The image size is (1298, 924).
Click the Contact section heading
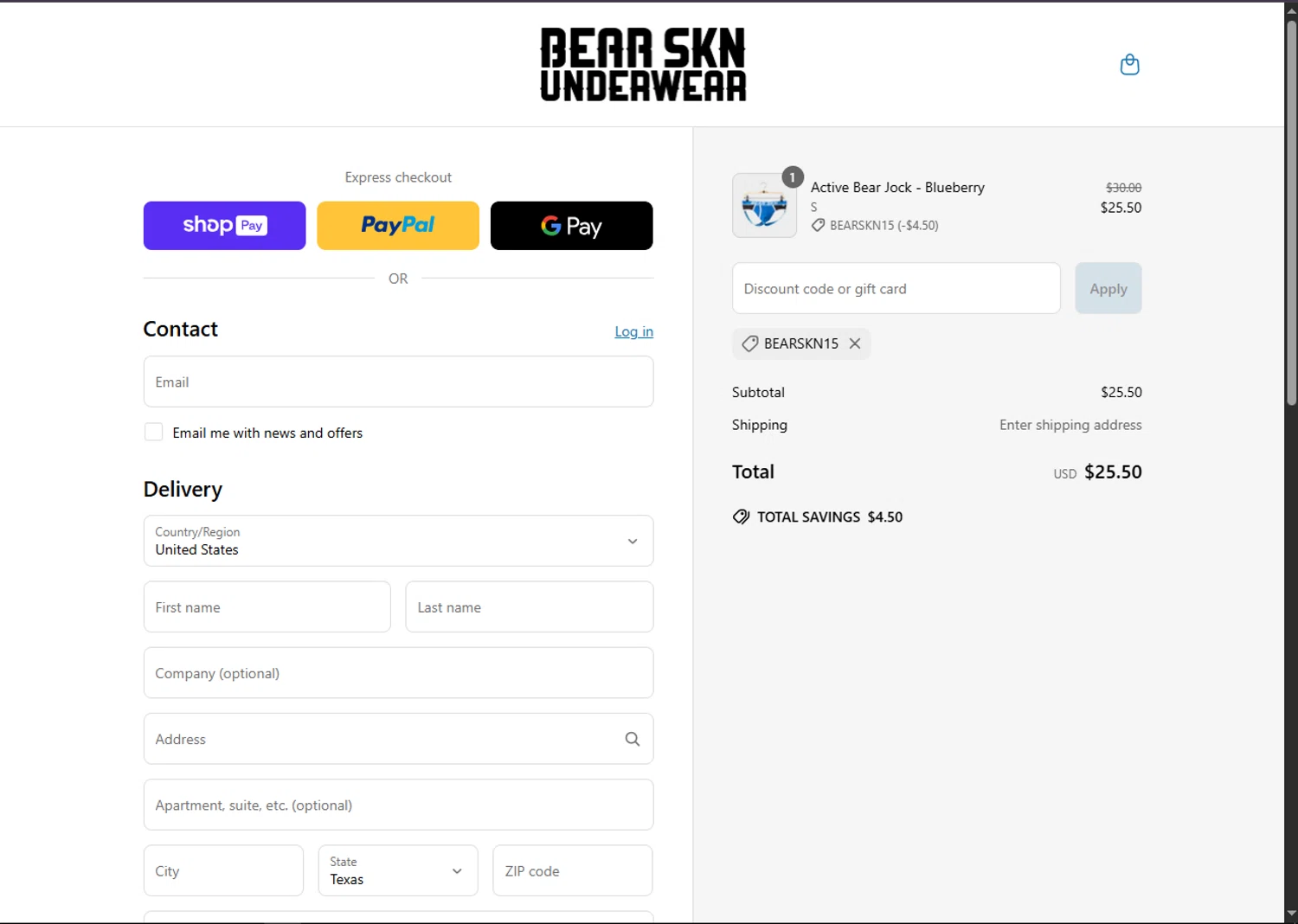[180, 329]
